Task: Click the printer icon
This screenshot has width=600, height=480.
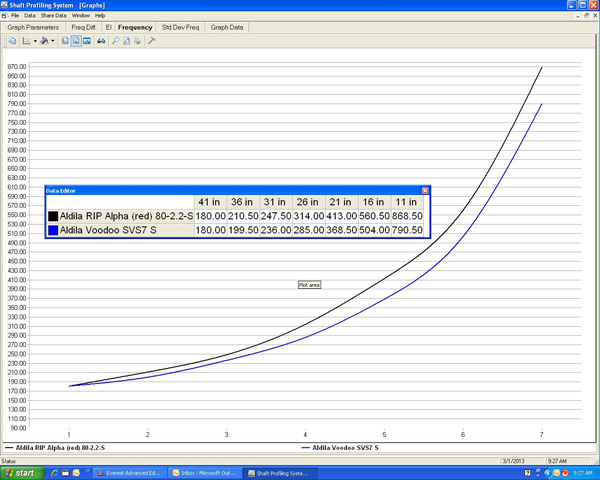Action: pyautogui.click(x=137, y=41)
